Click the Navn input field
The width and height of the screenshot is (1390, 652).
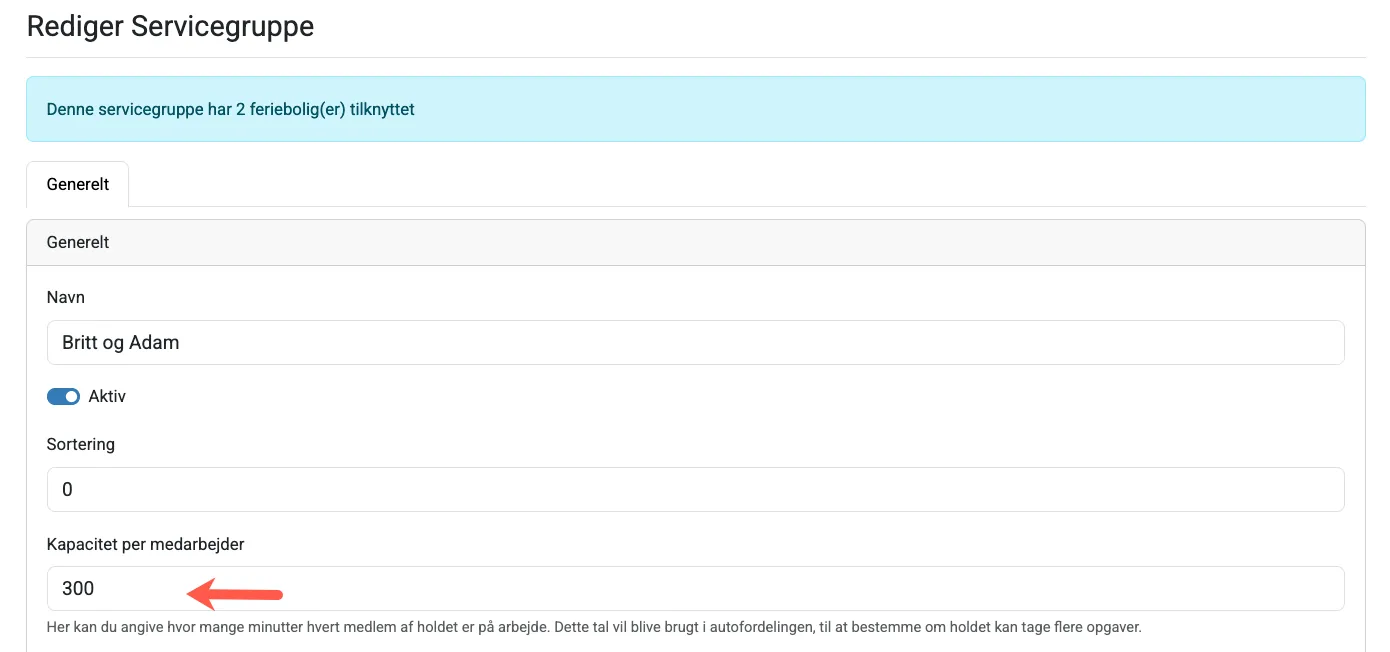pos(695,342)
